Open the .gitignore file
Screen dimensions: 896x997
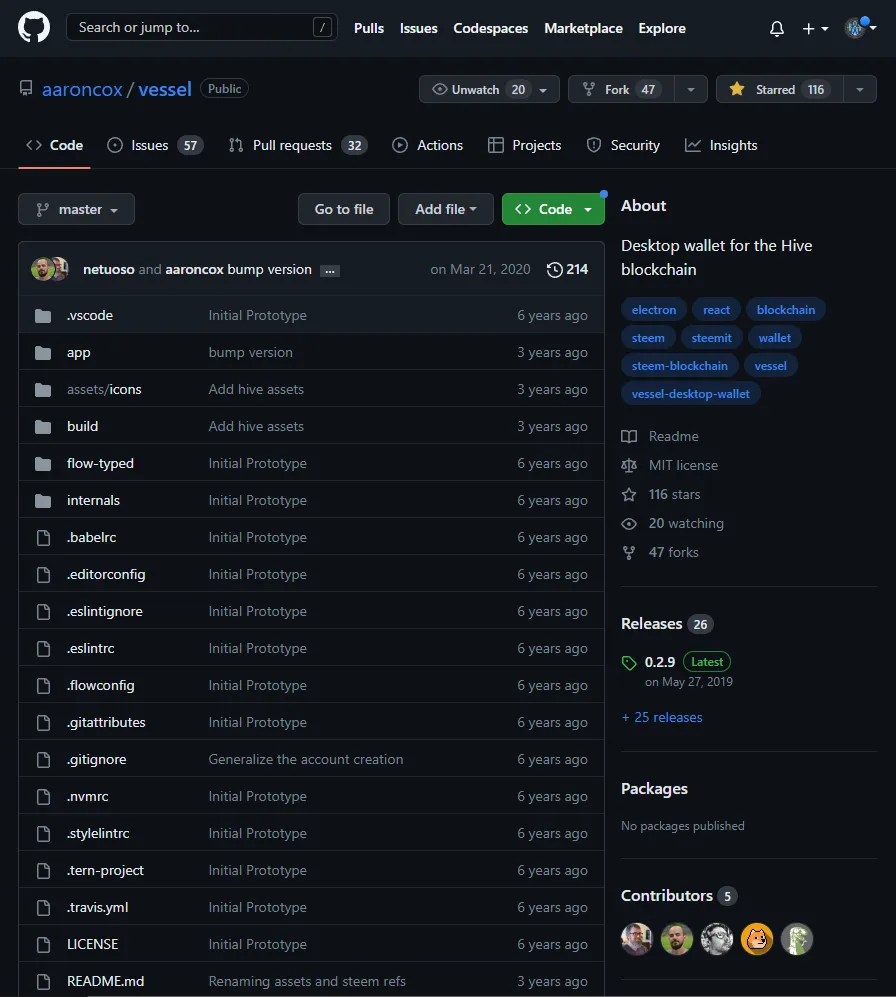pos(97,760)
